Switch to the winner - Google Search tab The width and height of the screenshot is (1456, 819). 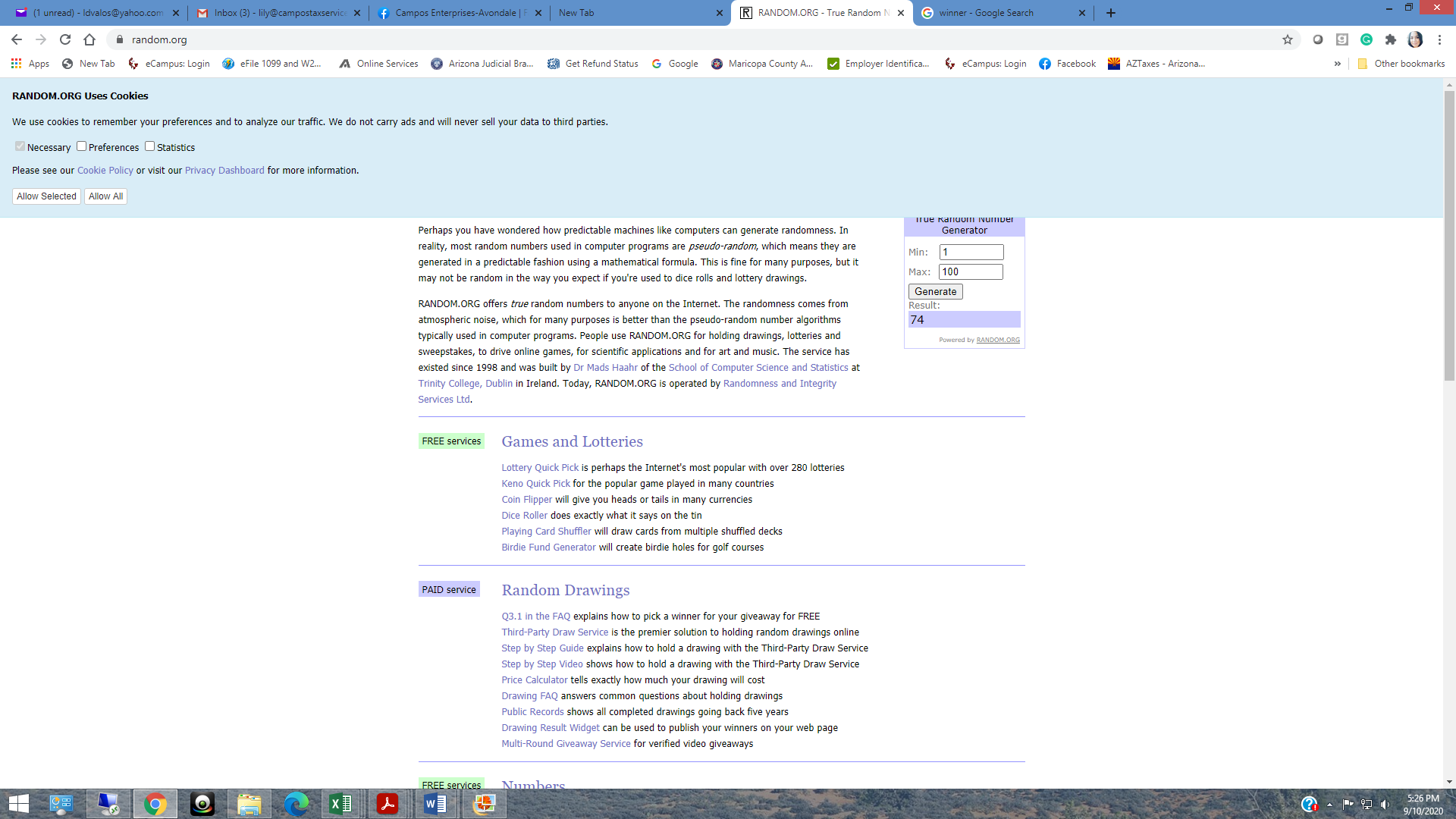point(986,13)
